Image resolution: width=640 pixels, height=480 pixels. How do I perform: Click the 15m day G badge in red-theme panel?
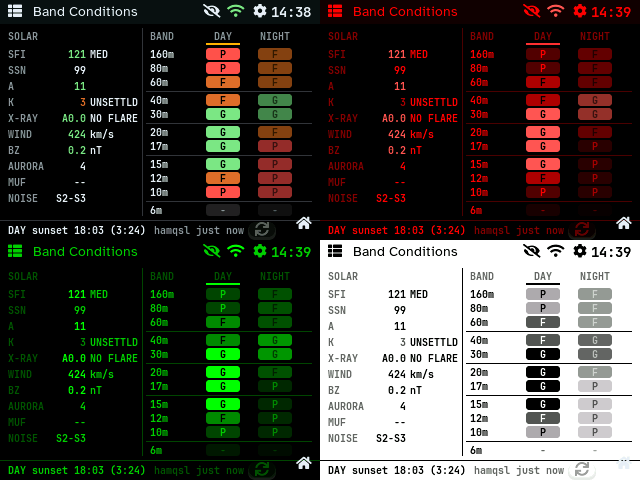click(x=543, y=164)
